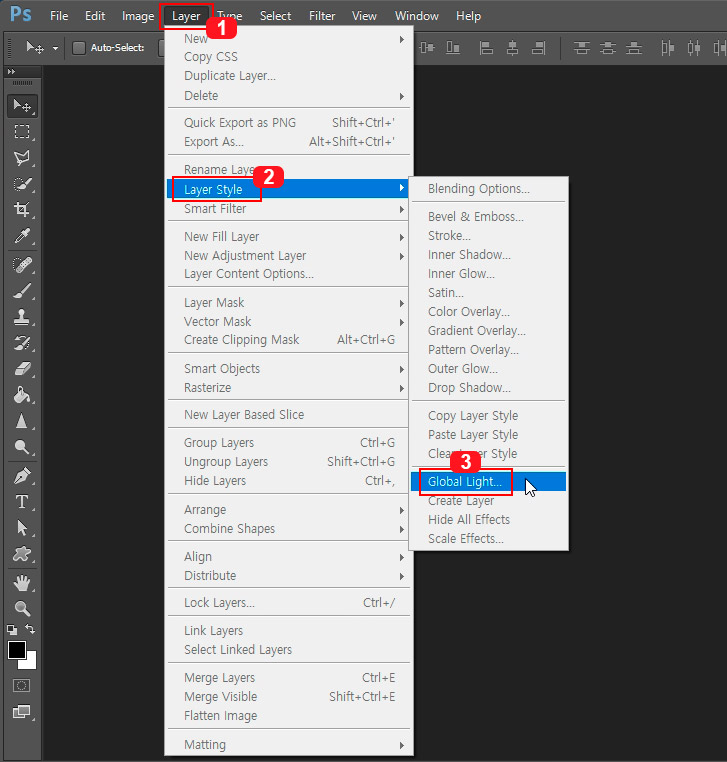This screenshot has width=727, height=762.
Task: Distribute left edges icon in options bar
Action: point(668,48)
